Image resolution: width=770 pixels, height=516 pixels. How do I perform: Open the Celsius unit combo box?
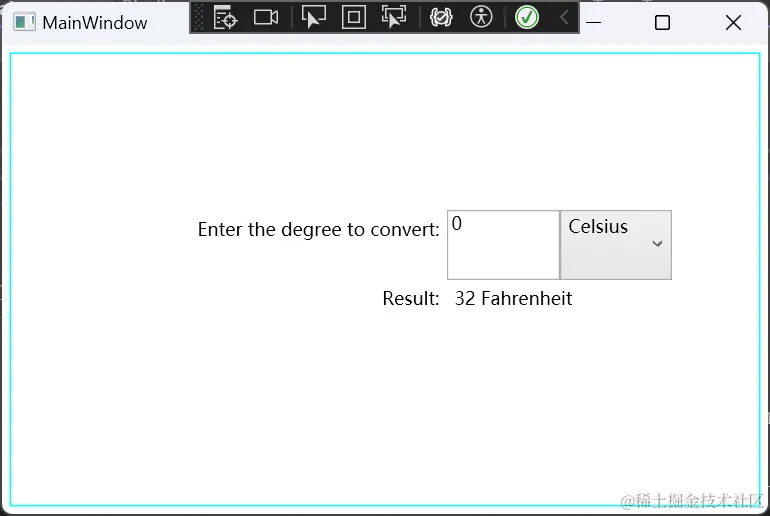coord(616,245)
